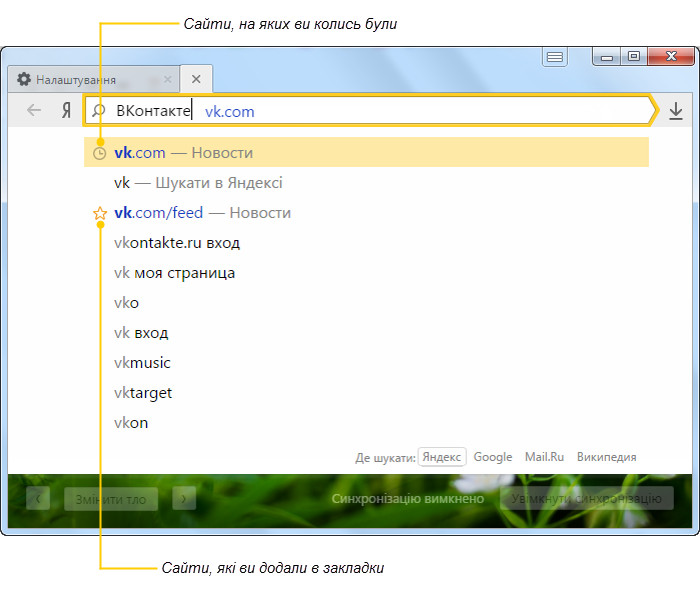Search with Mail.Ru engine link

click(x=544, y=457)
